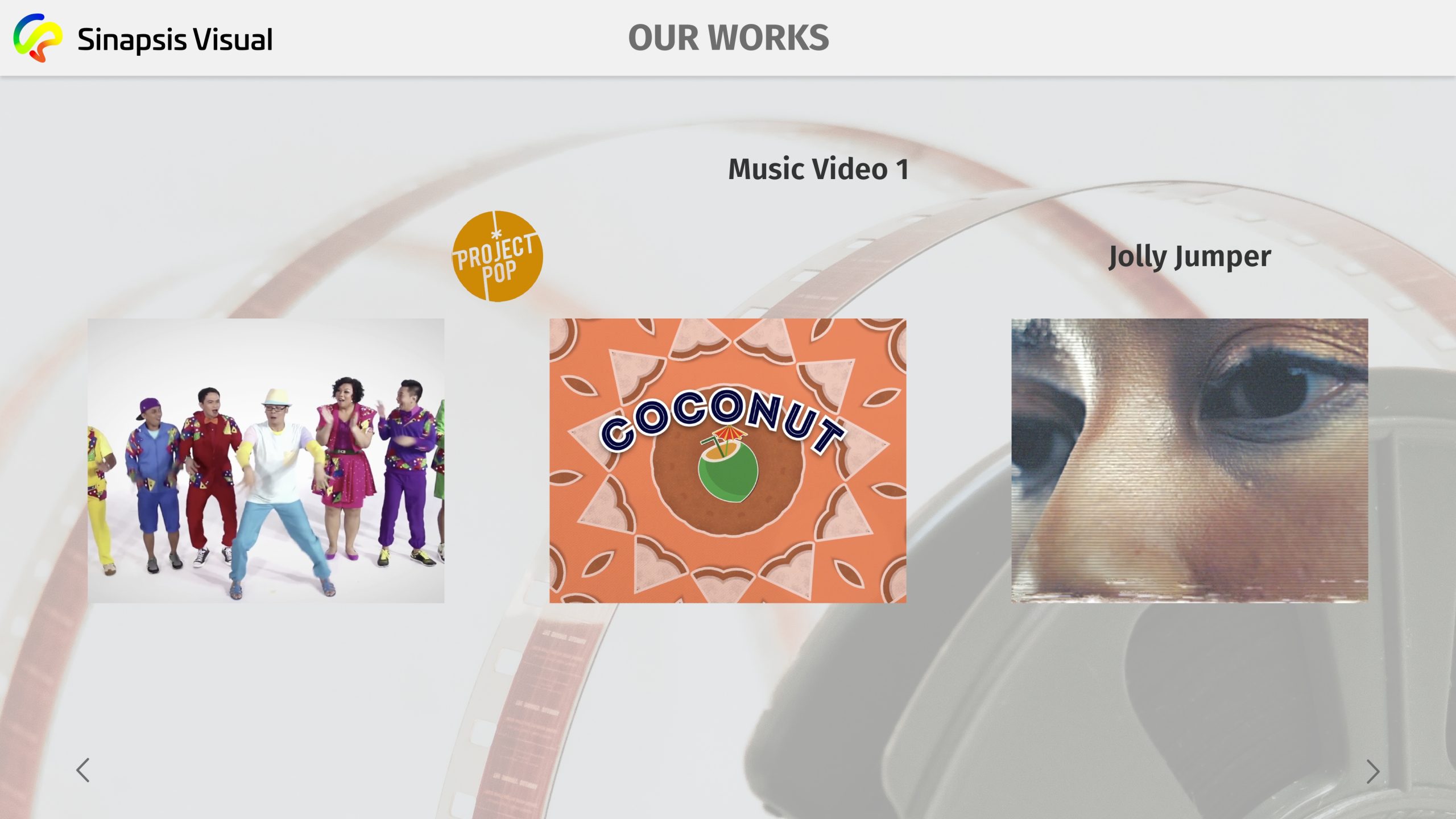Advance to next works with right chevron

tap(1373, 772)
